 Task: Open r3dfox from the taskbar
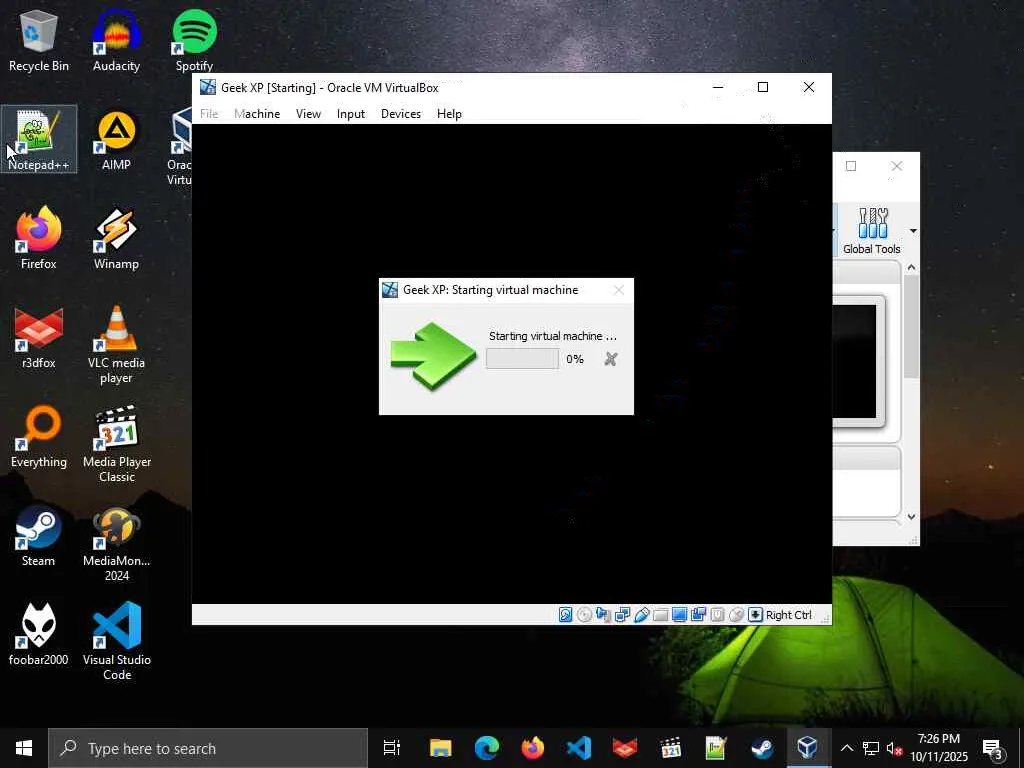625,748
